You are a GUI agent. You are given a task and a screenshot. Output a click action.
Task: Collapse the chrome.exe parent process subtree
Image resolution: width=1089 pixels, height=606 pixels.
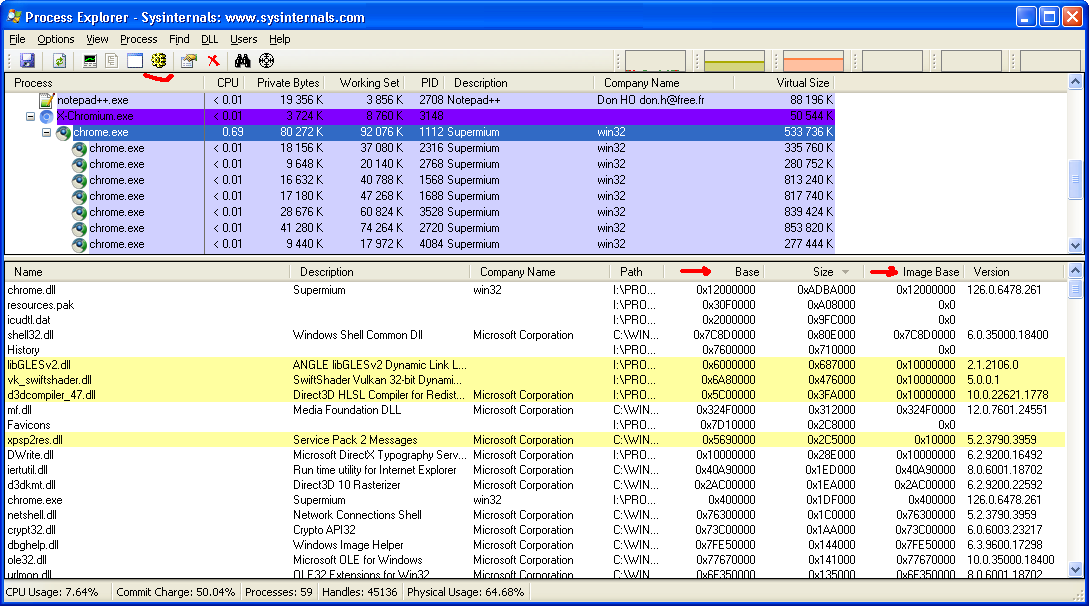click(47, 132)
